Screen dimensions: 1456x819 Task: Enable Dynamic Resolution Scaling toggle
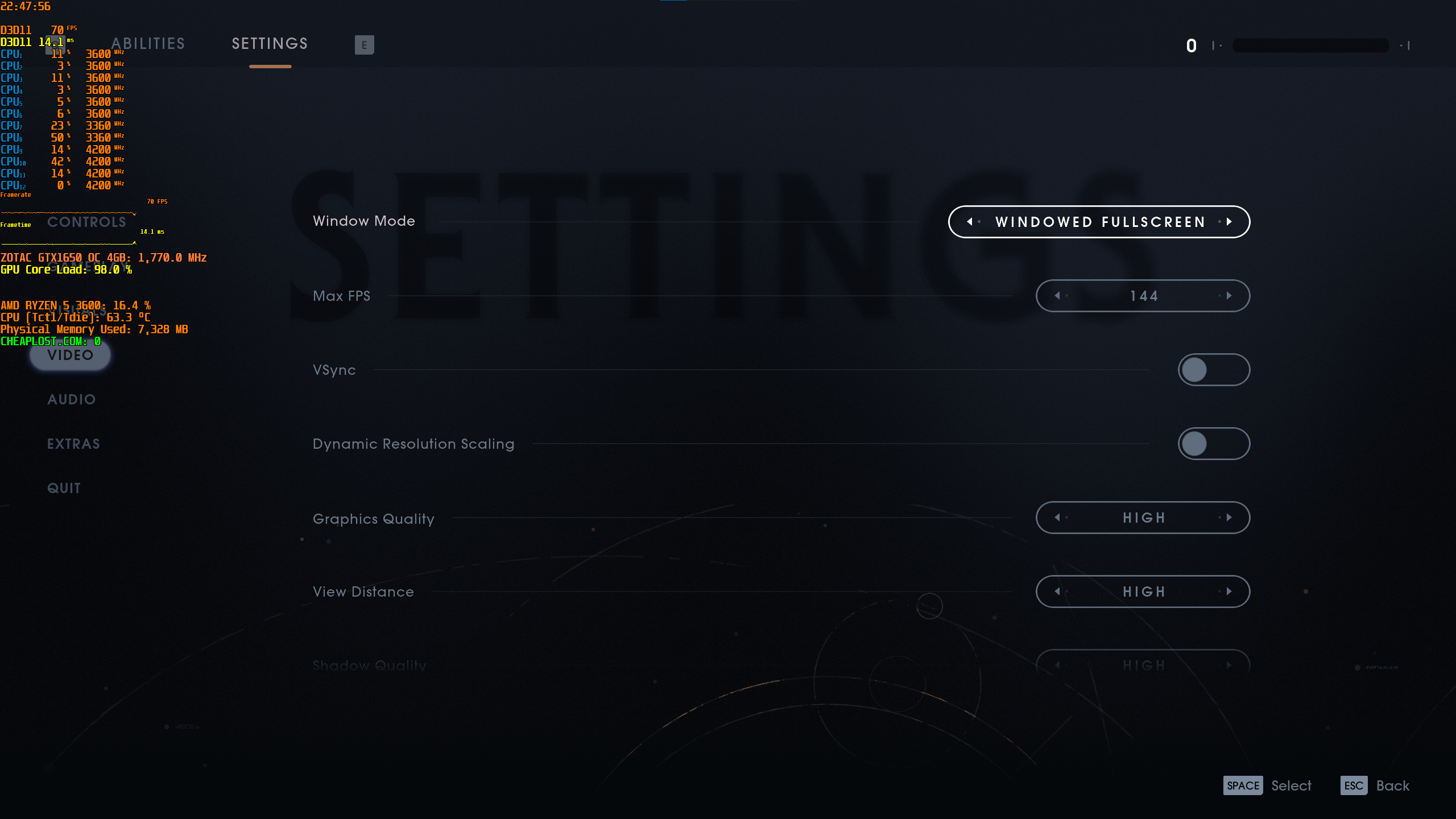[1214, 444]
